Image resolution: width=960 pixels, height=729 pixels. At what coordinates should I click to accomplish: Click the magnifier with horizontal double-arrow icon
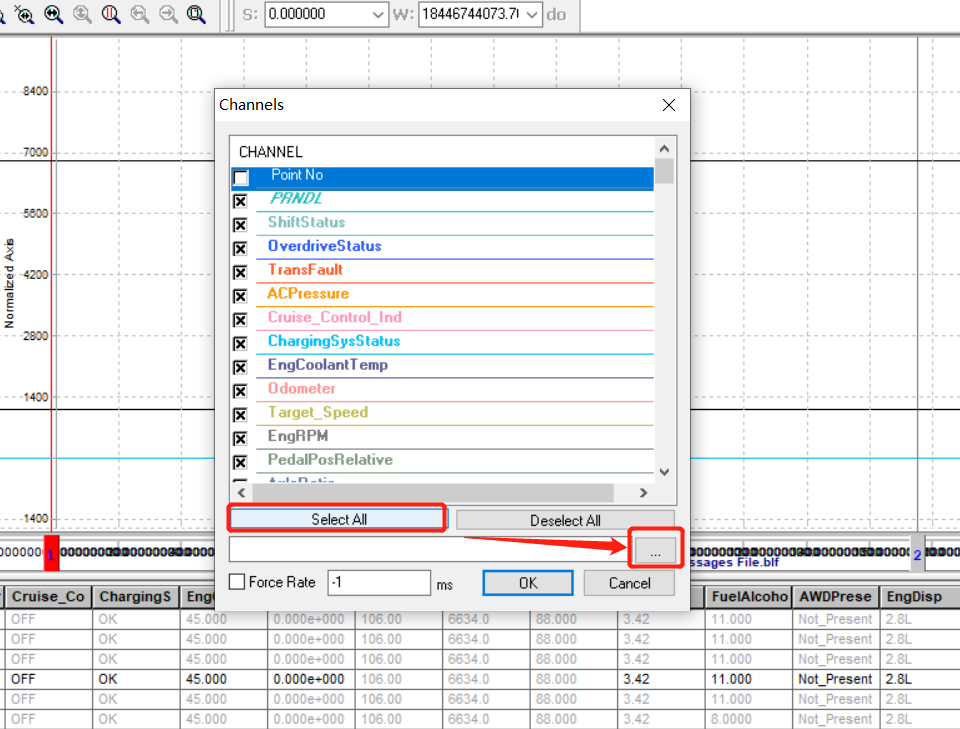(x=54, y=13)
